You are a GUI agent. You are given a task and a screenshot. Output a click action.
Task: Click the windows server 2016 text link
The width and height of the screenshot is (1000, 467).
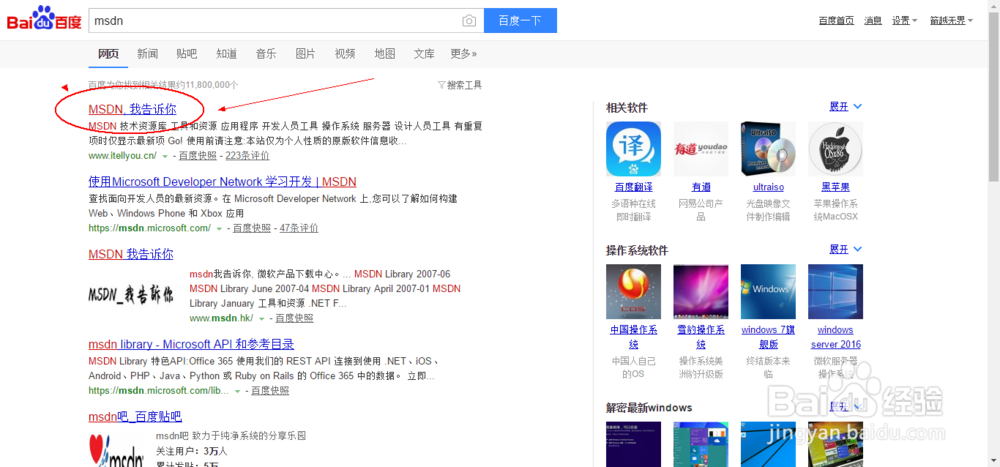(835, 337)
